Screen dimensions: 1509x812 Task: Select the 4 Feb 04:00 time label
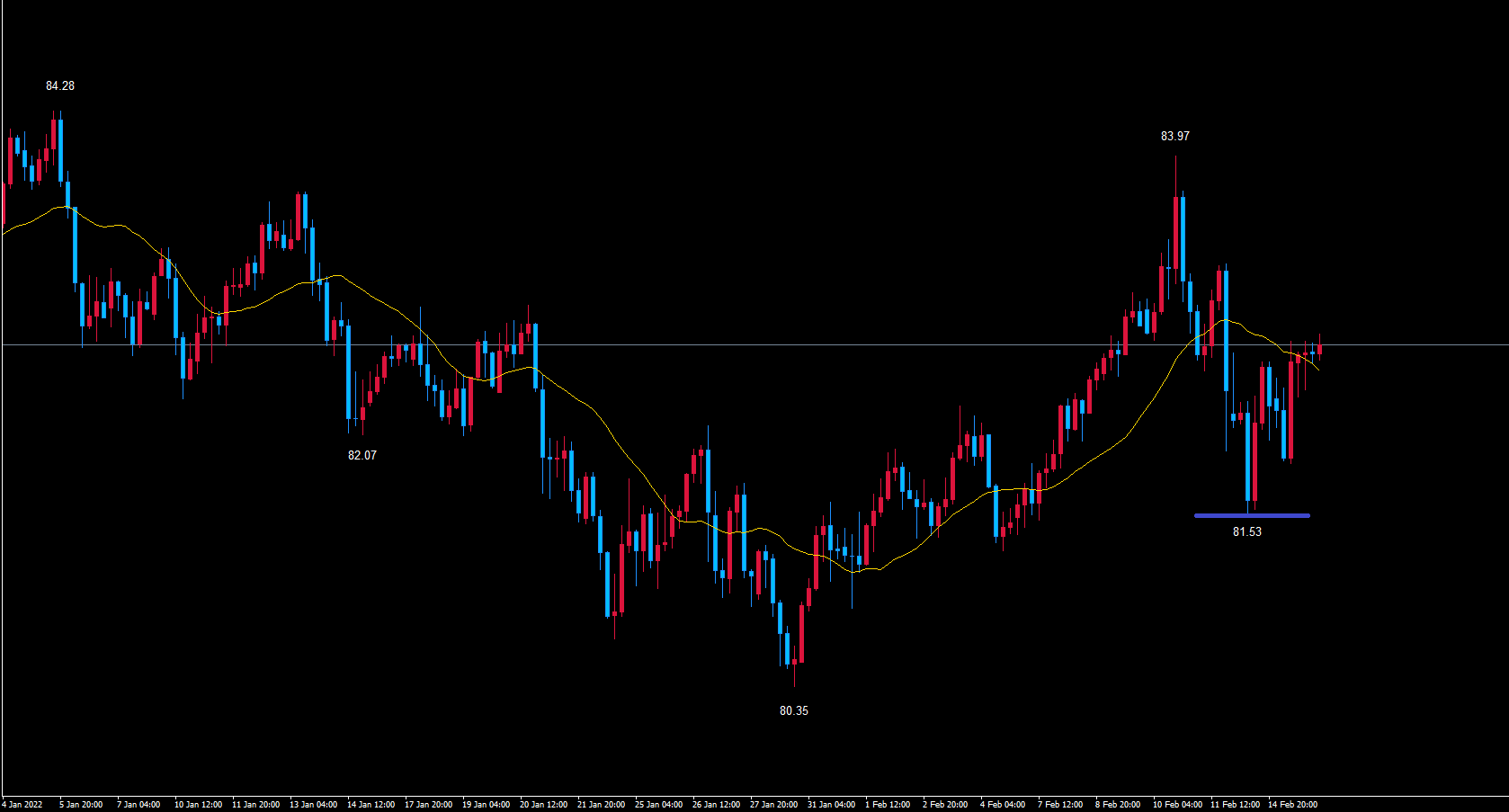(x=1003, y=805)
